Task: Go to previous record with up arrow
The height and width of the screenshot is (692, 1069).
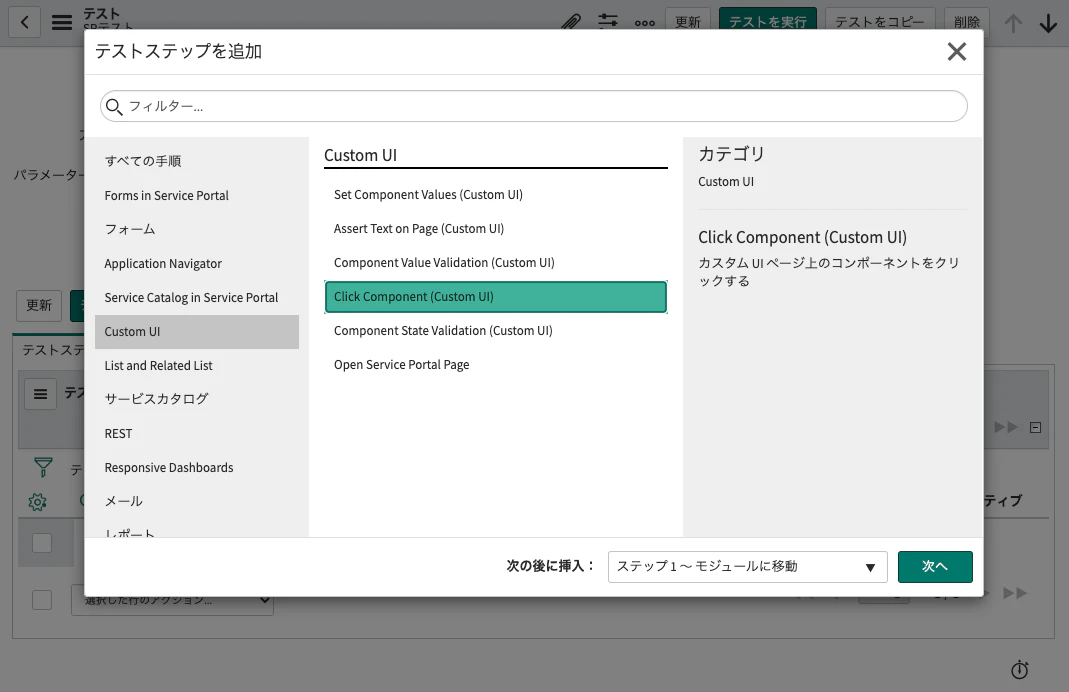Action: point(1013,23)
